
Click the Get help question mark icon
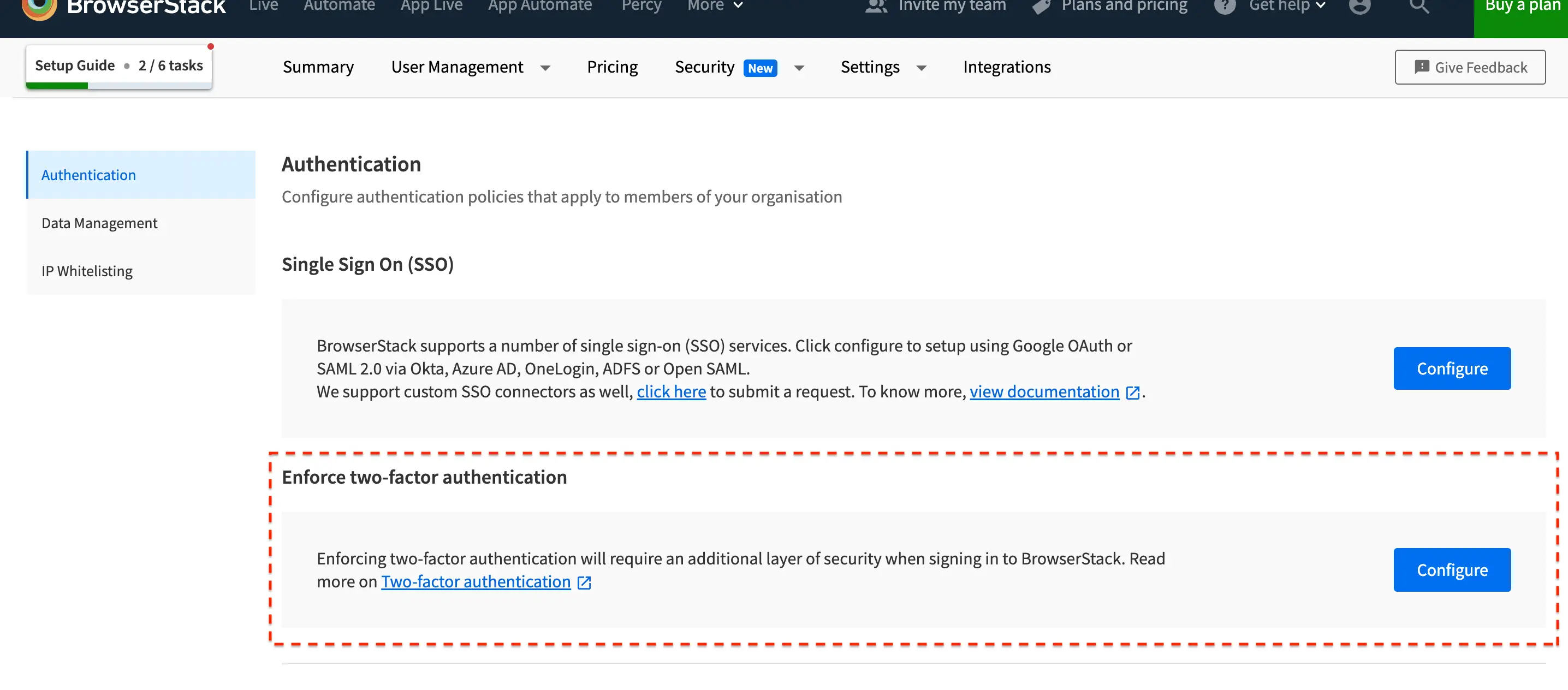[1224, 6]
